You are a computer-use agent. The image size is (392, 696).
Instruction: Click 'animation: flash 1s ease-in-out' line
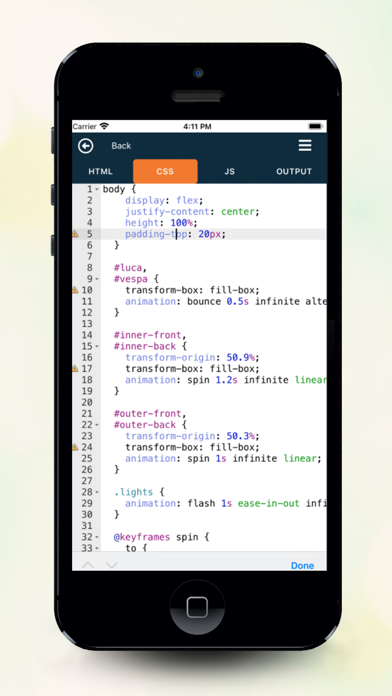226,503
